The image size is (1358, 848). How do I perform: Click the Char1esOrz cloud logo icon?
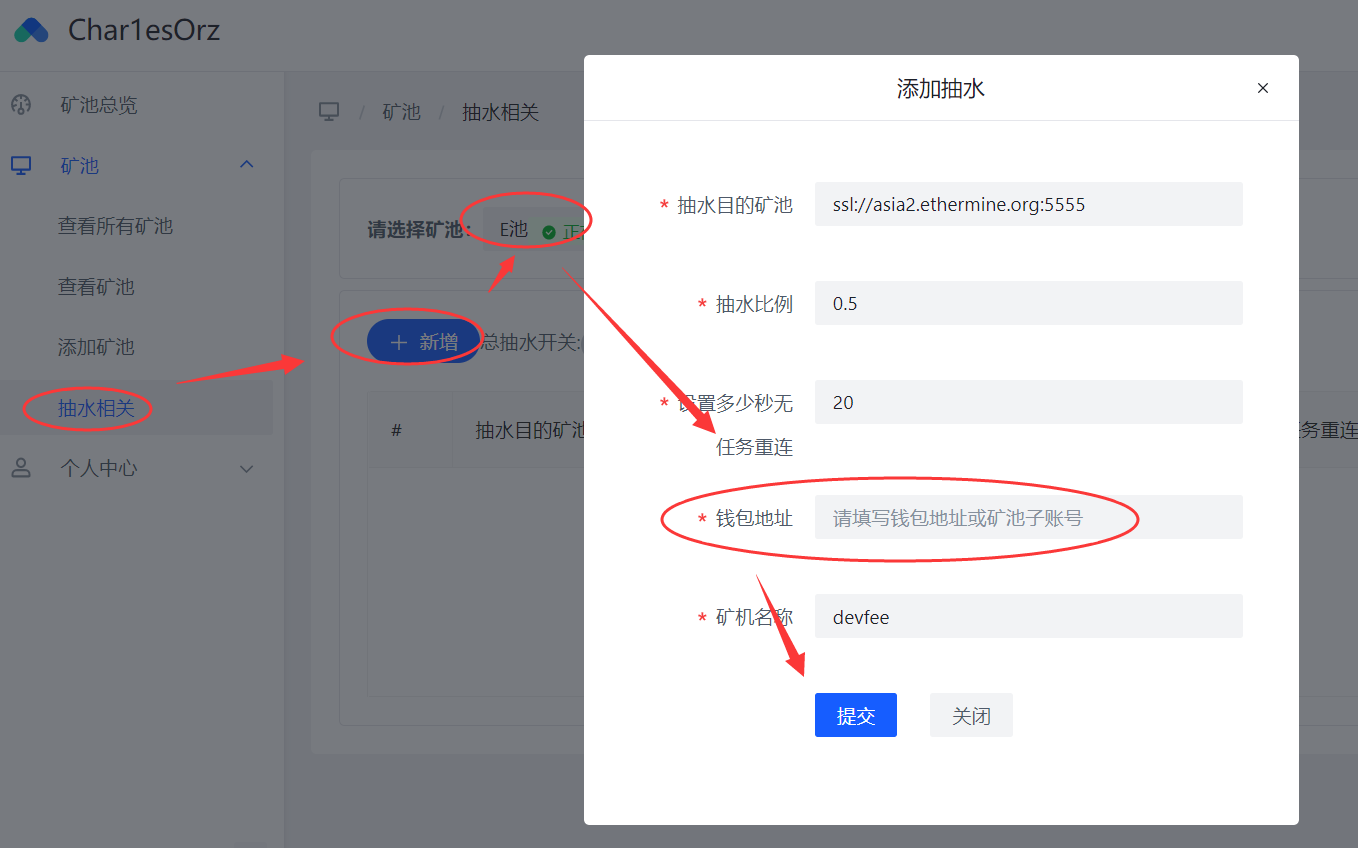31,30
